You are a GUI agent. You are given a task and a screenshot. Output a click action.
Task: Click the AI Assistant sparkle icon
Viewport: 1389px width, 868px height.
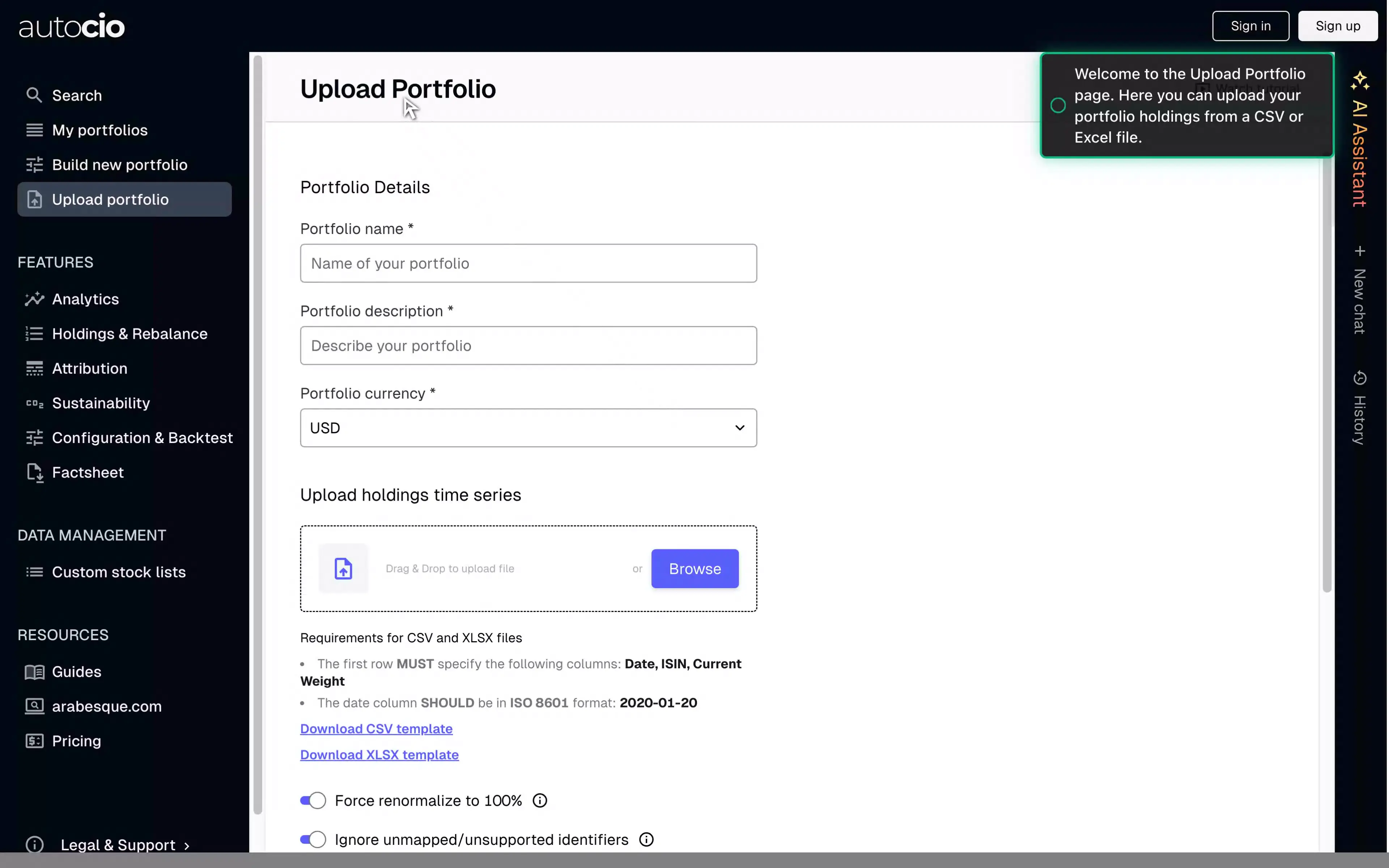click(1359, 80)
